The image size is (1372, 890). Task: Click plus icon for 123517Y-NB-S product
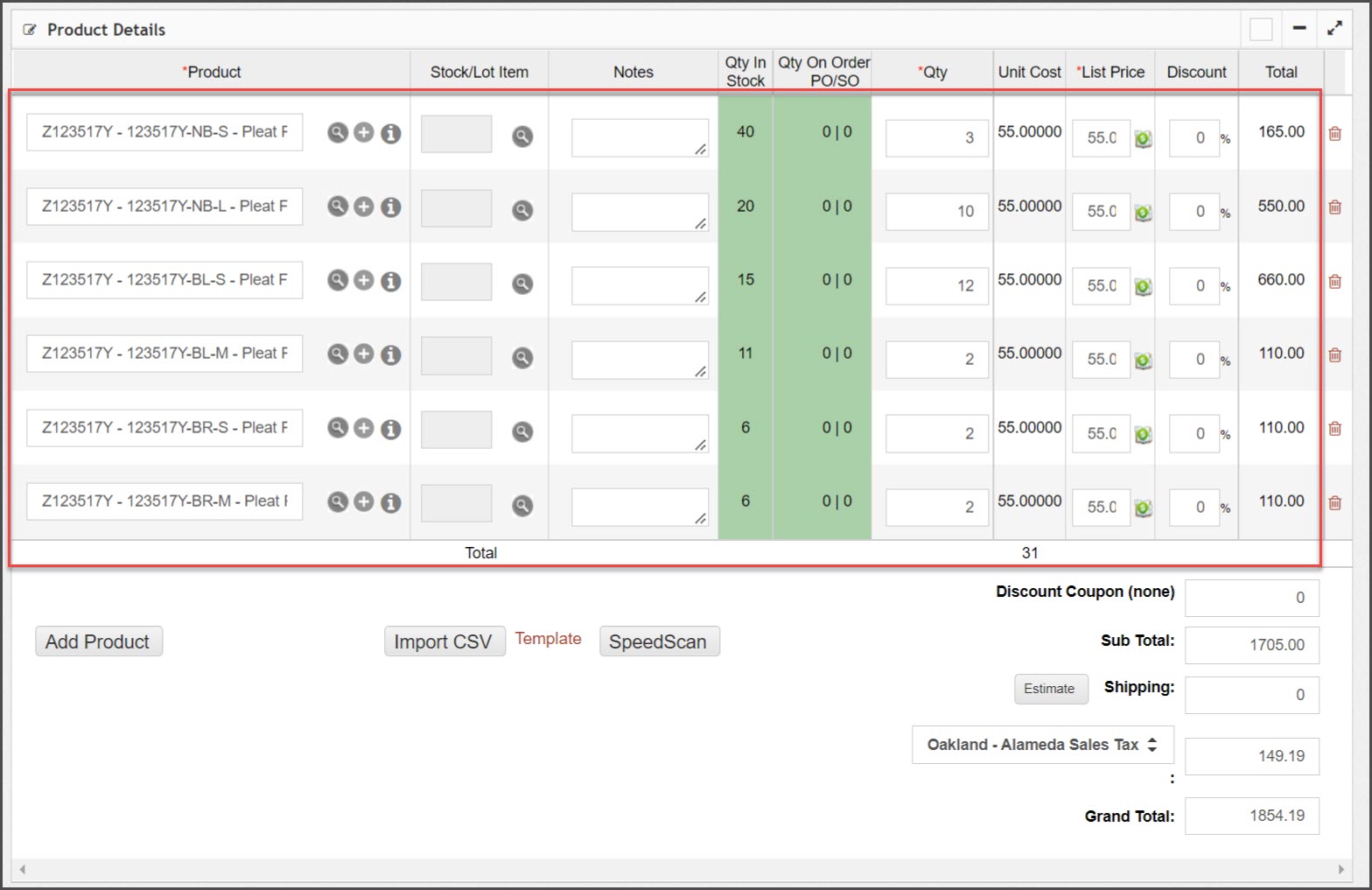tap(364, 132)
